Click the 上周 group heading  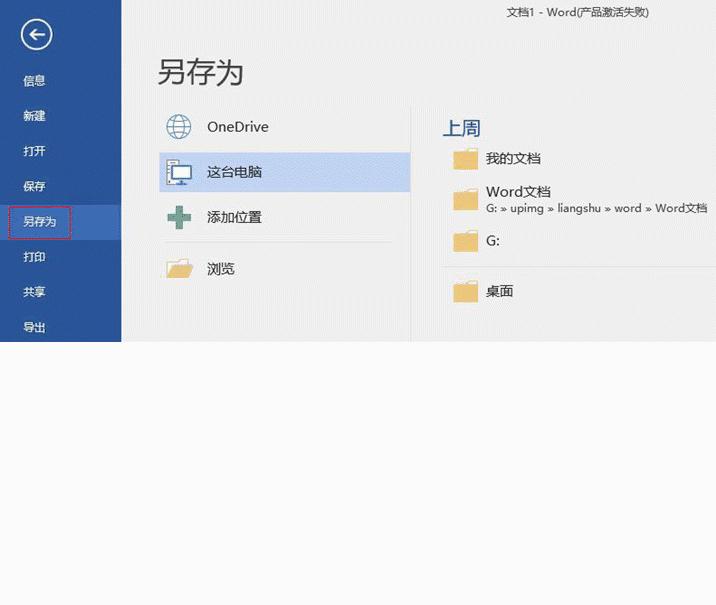pyautogui.click(x=462, y=128)
